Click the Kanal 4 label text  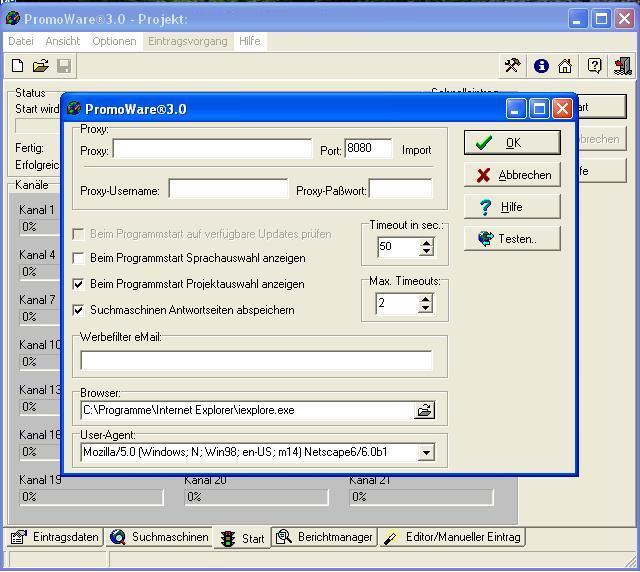37,255
